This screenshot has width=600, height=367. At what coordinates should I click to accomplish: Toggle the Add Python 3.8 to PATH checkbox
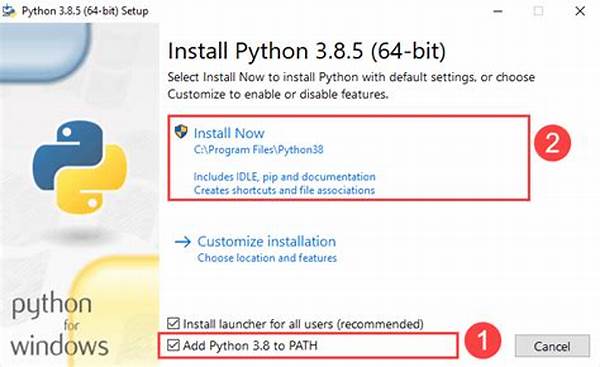coord(173,345)
